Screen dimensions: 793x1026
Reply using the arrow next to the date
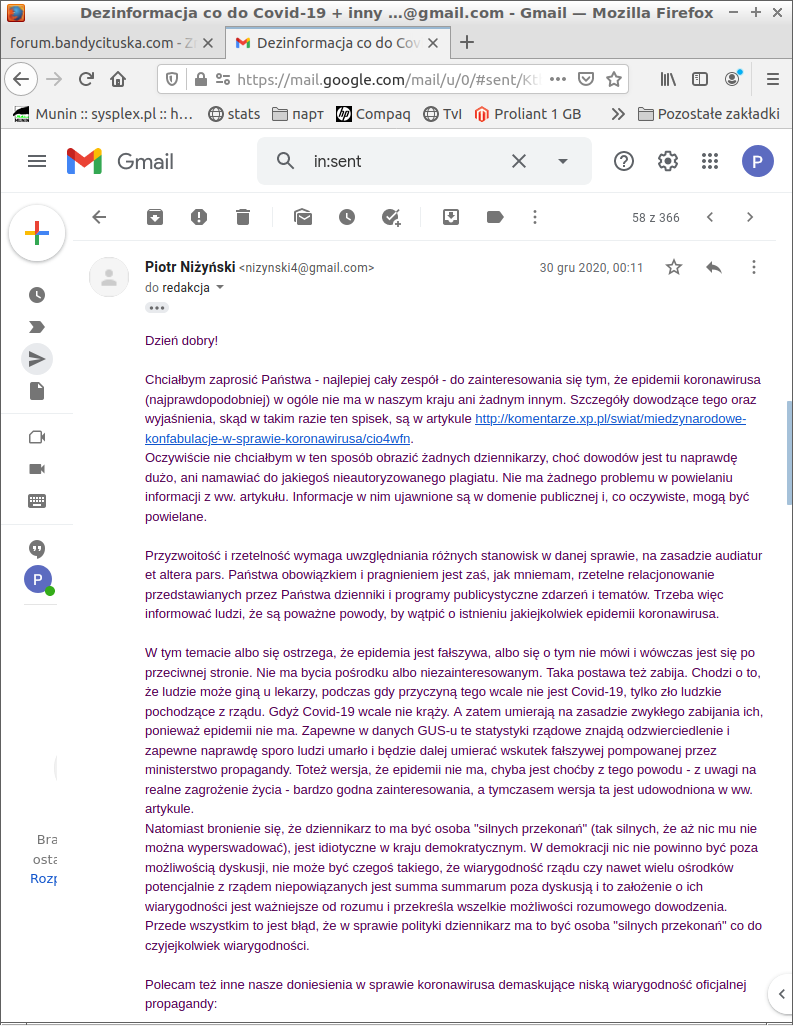(714, 267)
